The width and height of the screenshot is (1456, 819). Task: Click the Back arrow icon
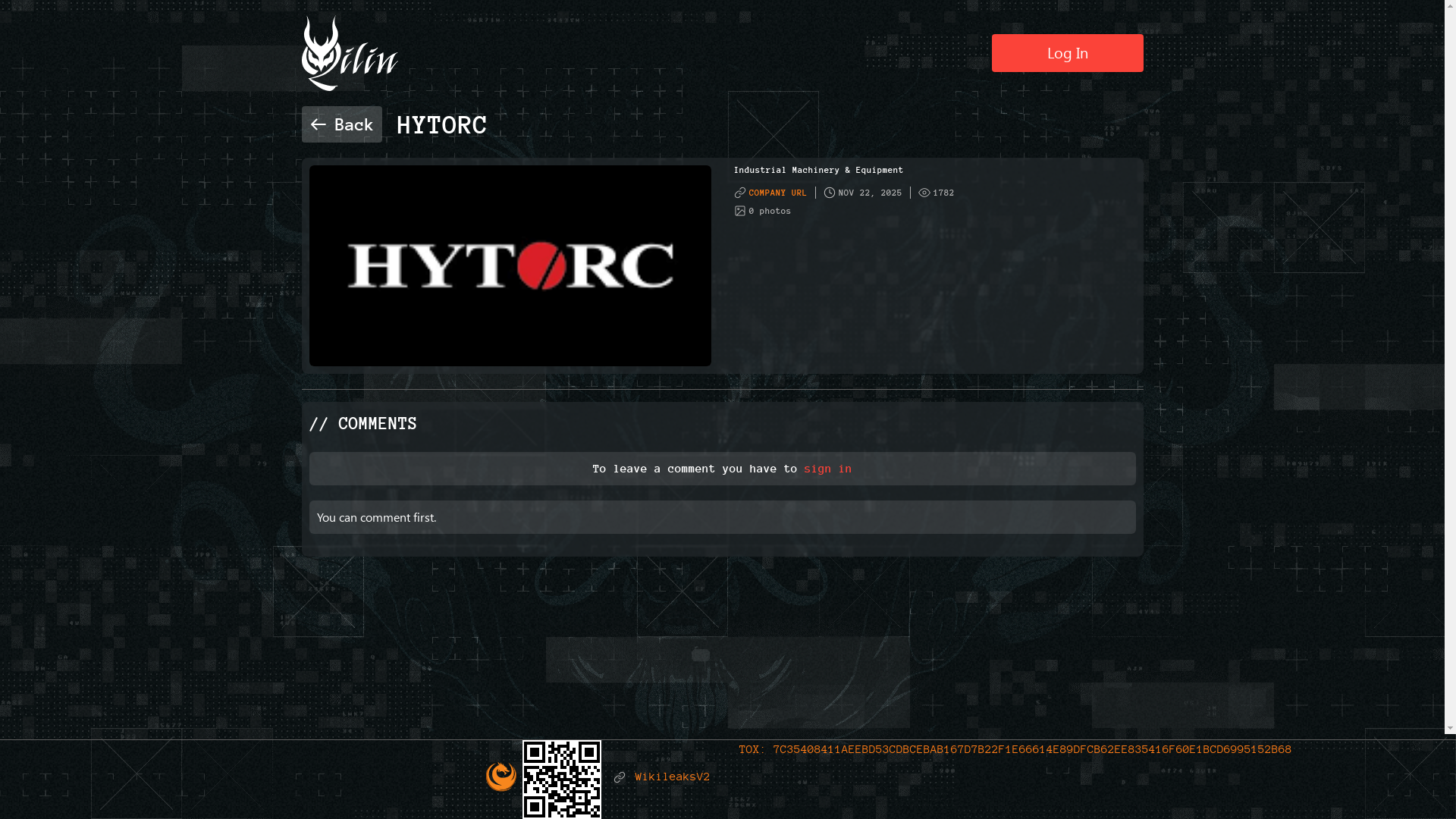[x=318, y=124]
